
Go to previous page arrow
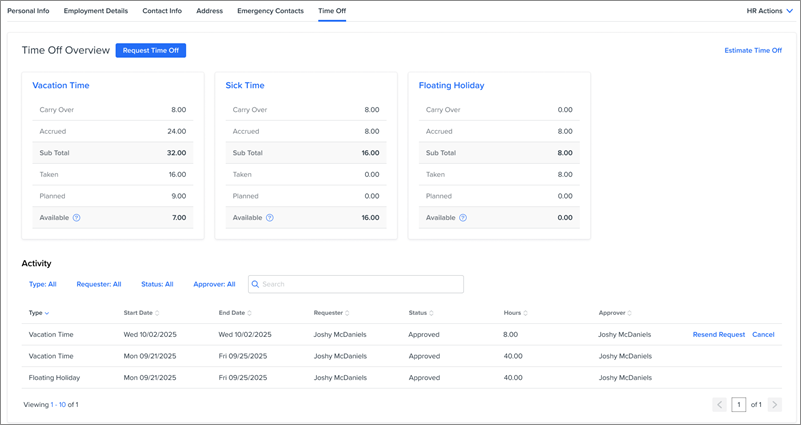click(719, 405)
